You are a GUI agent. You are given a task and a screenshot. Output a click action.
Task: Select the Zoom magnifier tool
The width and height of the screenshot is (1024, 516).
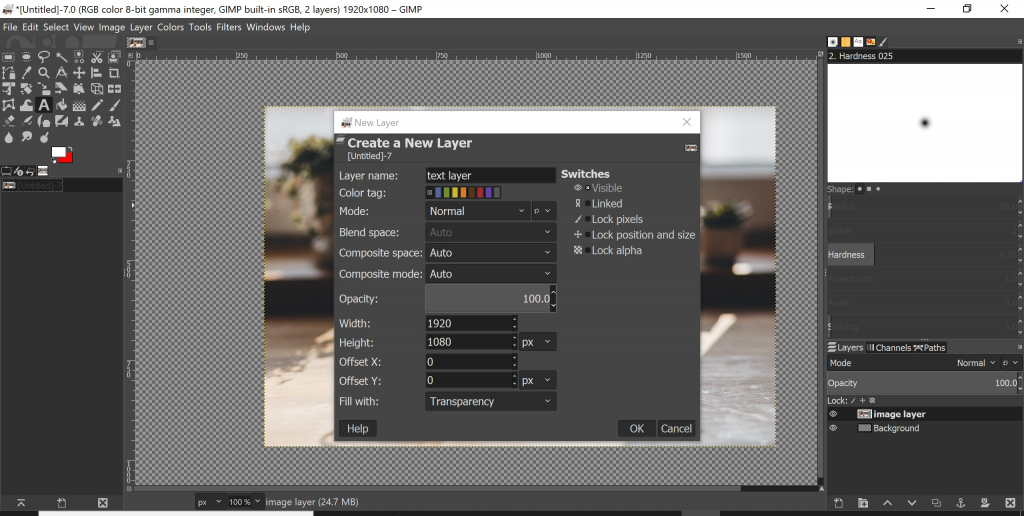click(x=44, y=73)
